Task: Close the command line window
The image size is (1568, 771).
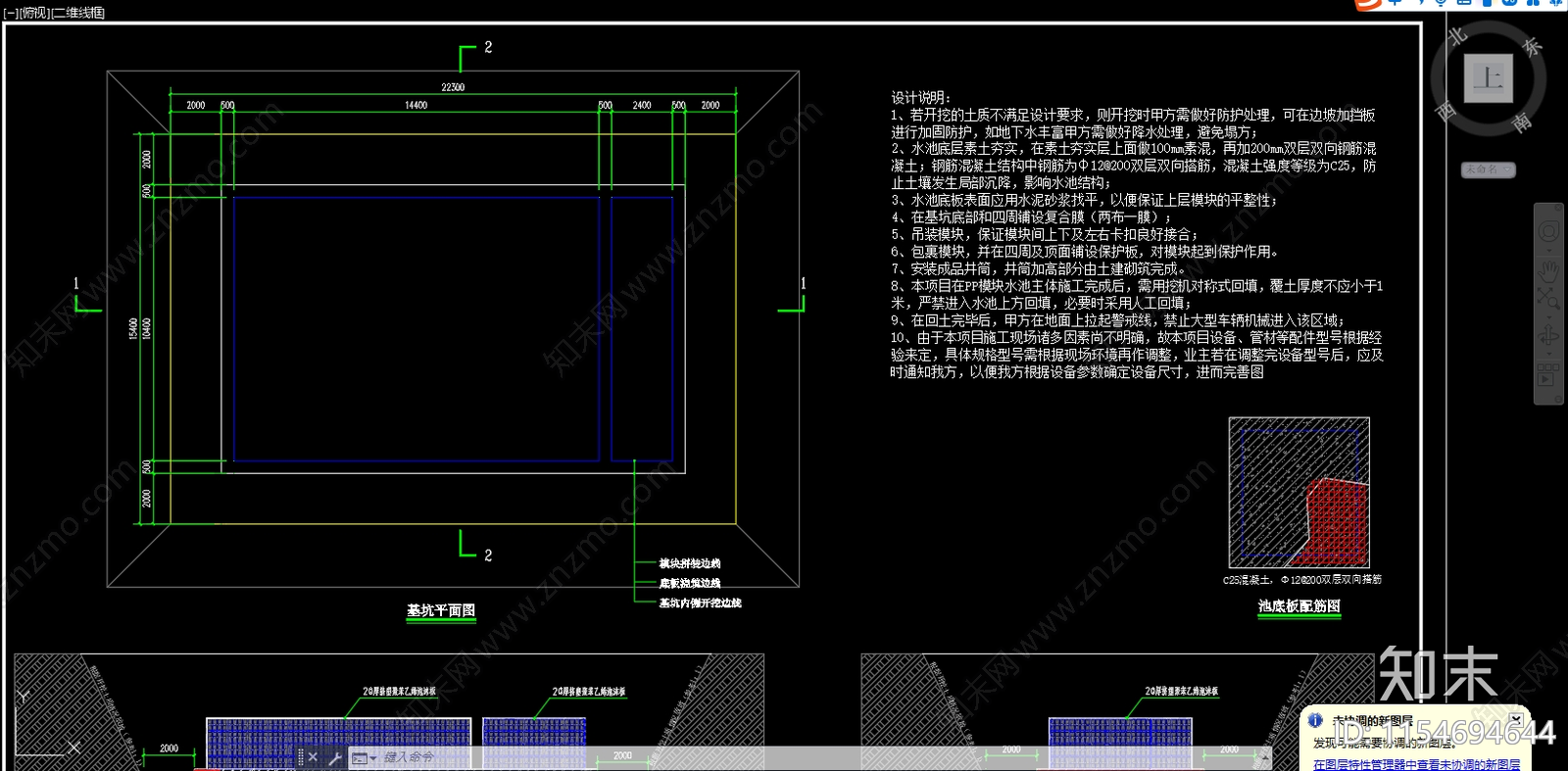Action: [x=313, y=757]
